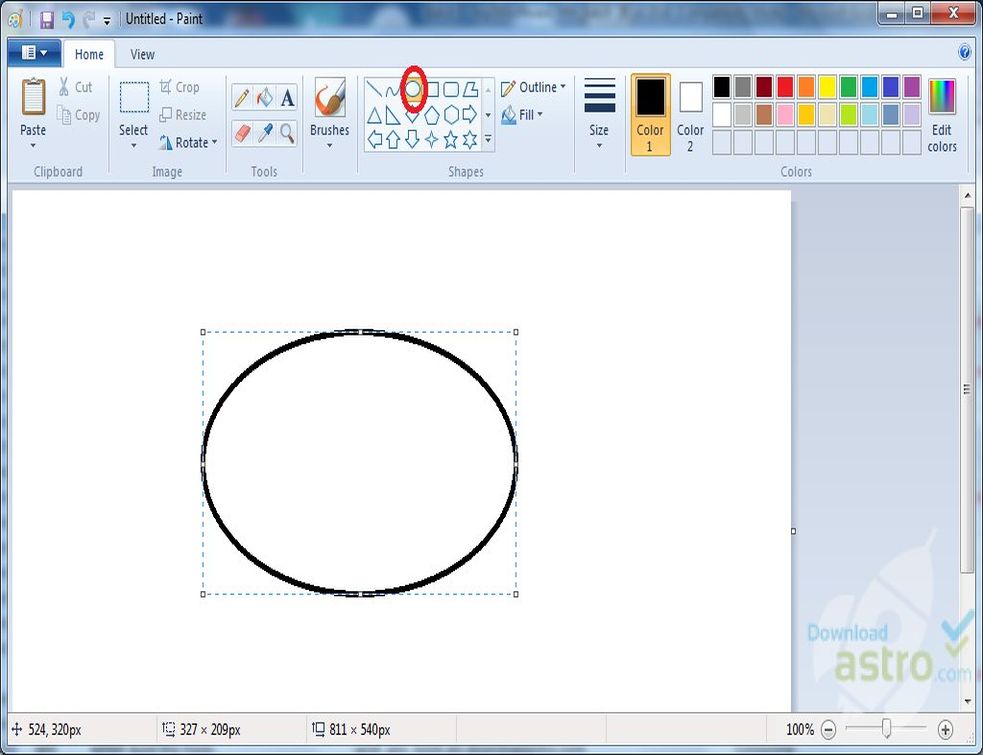The width and height of the screenshot is (983, 755).
Task: Open the shape Fill dropdown
Action: pos(522,115)
